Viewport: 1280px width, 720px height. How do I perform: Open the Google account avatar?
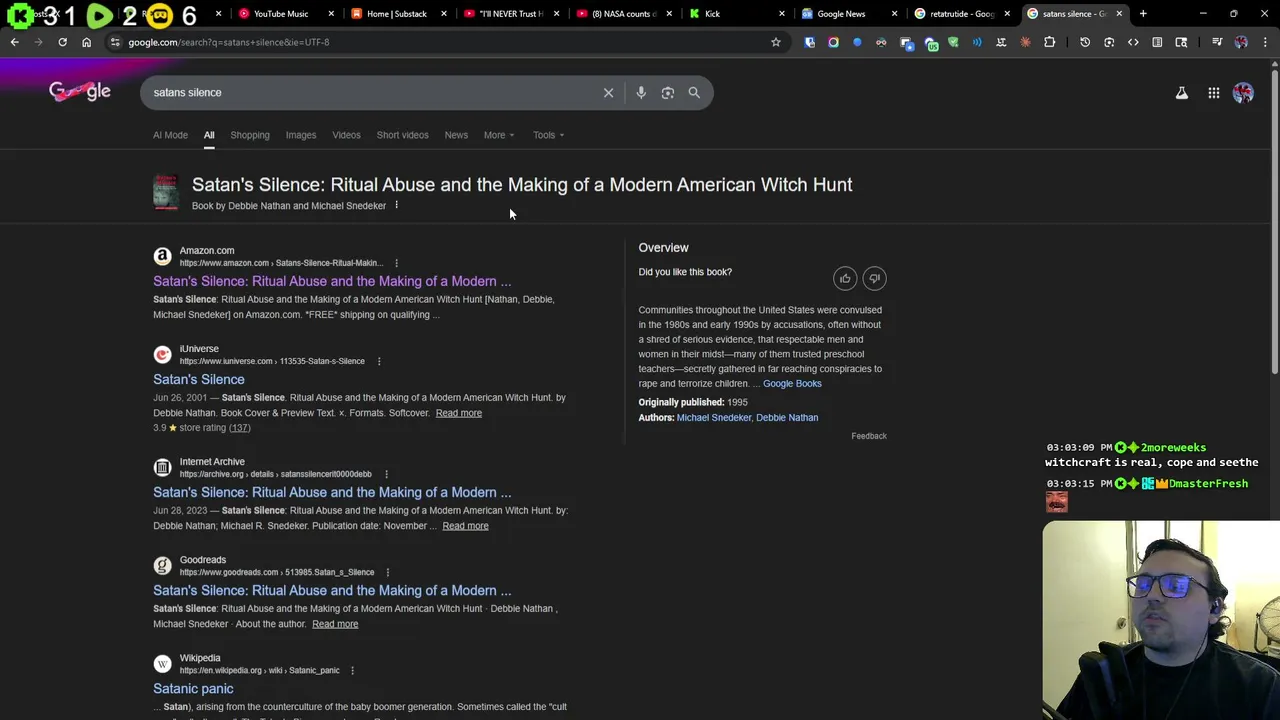1243,93
